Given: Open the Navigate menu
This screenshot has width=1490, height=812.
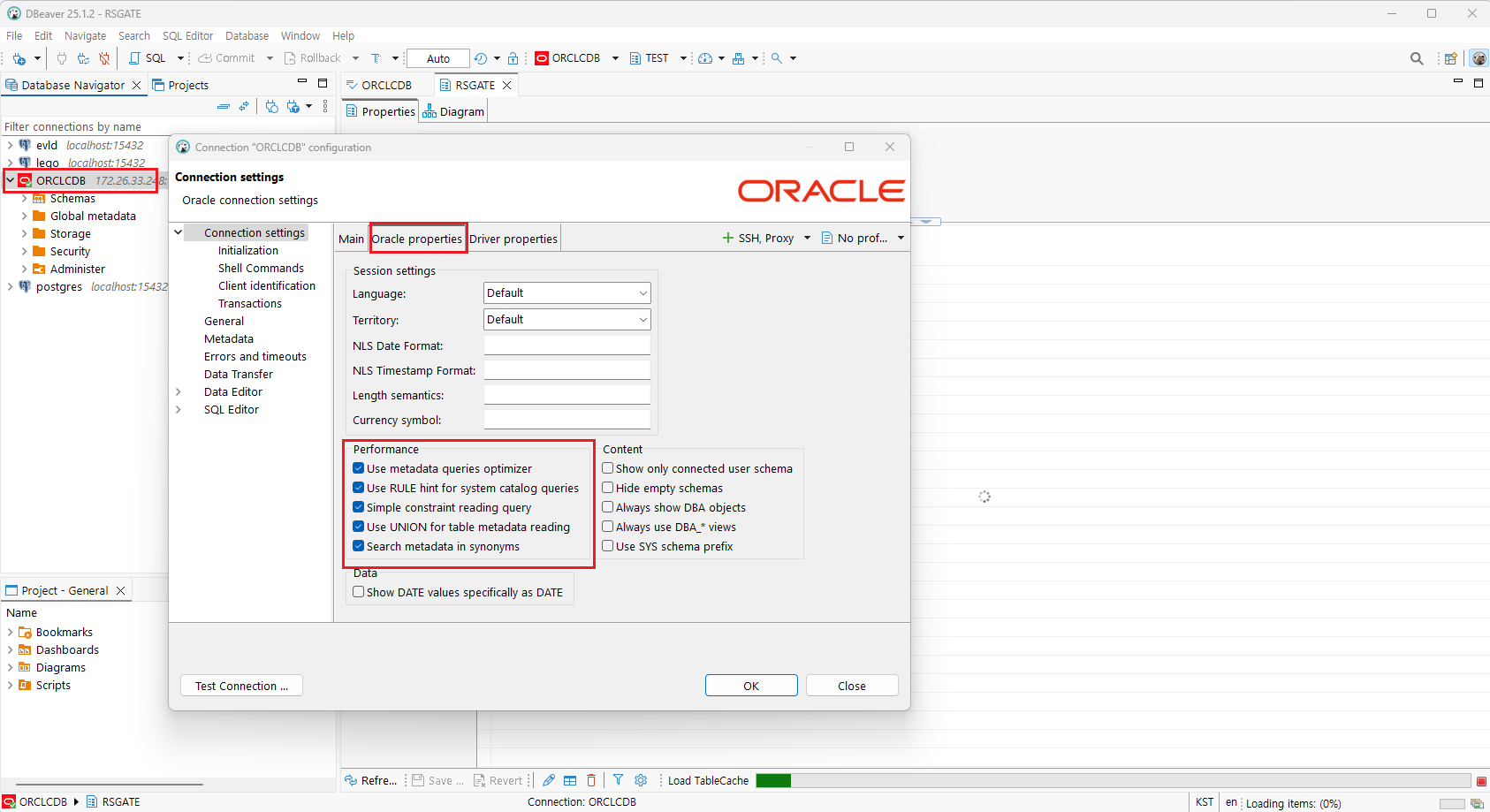Looking at the screenshot, I should click(x=85, y=35).
